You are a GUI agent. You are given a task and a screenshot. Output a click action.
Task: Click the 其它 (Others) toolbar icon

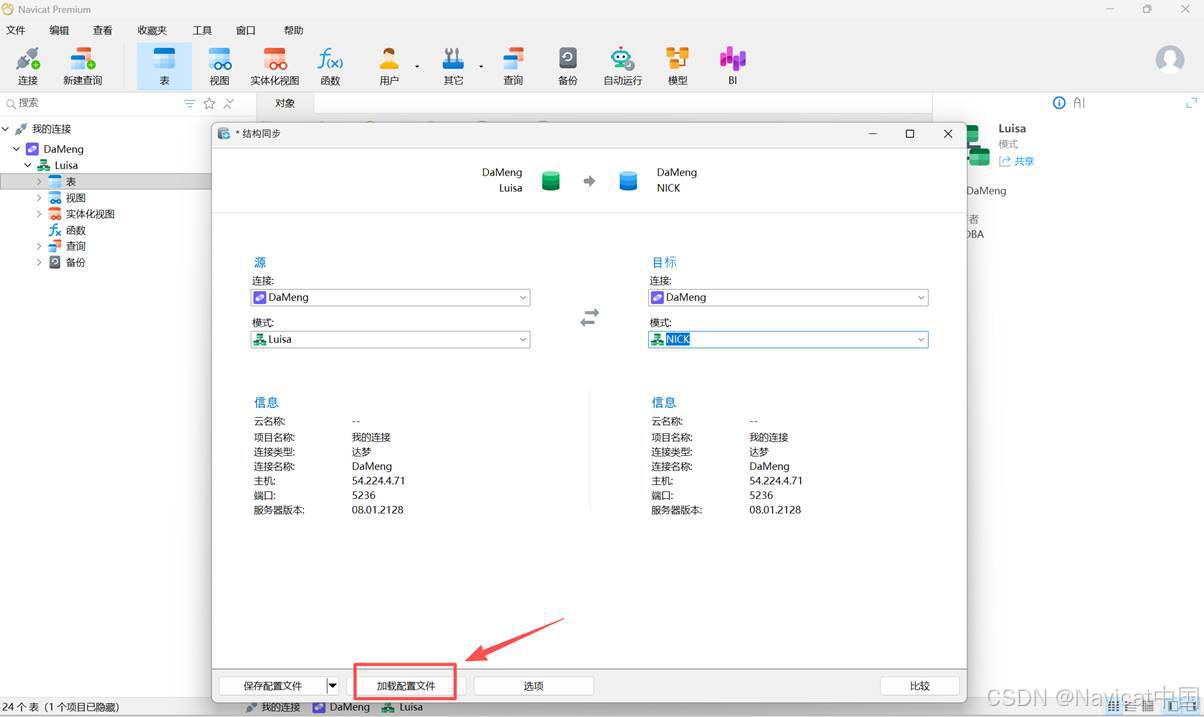453,66
